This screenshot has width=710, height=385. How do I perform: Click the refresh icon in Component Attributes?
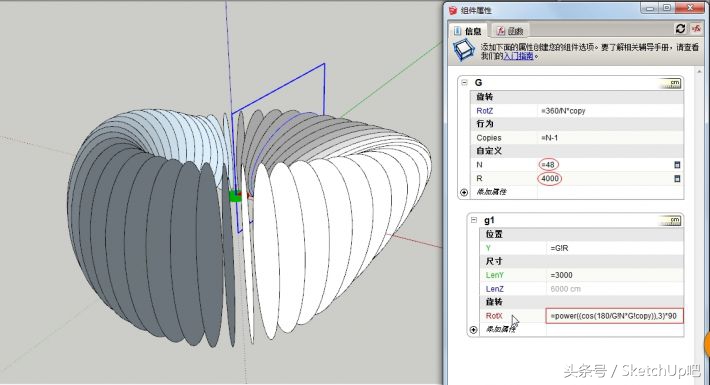click(x=680, y=29)
